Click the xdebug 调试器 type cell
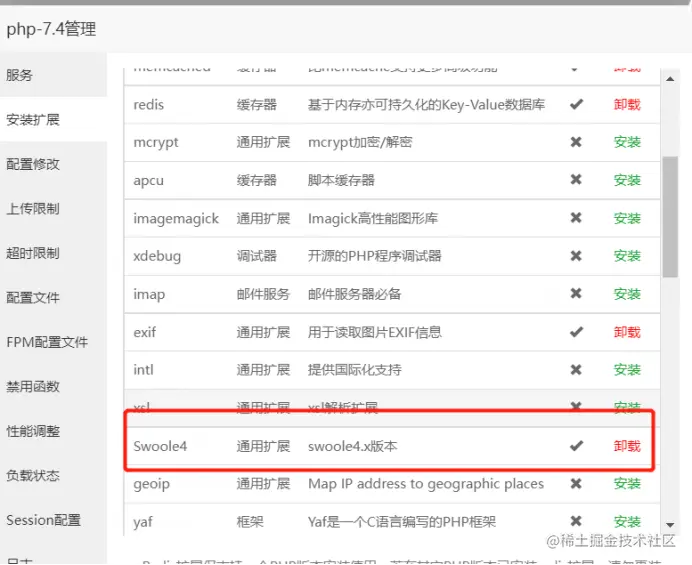The width and height of the screenshot is (692, 565). pyautogui.click(x=257, y=256)
